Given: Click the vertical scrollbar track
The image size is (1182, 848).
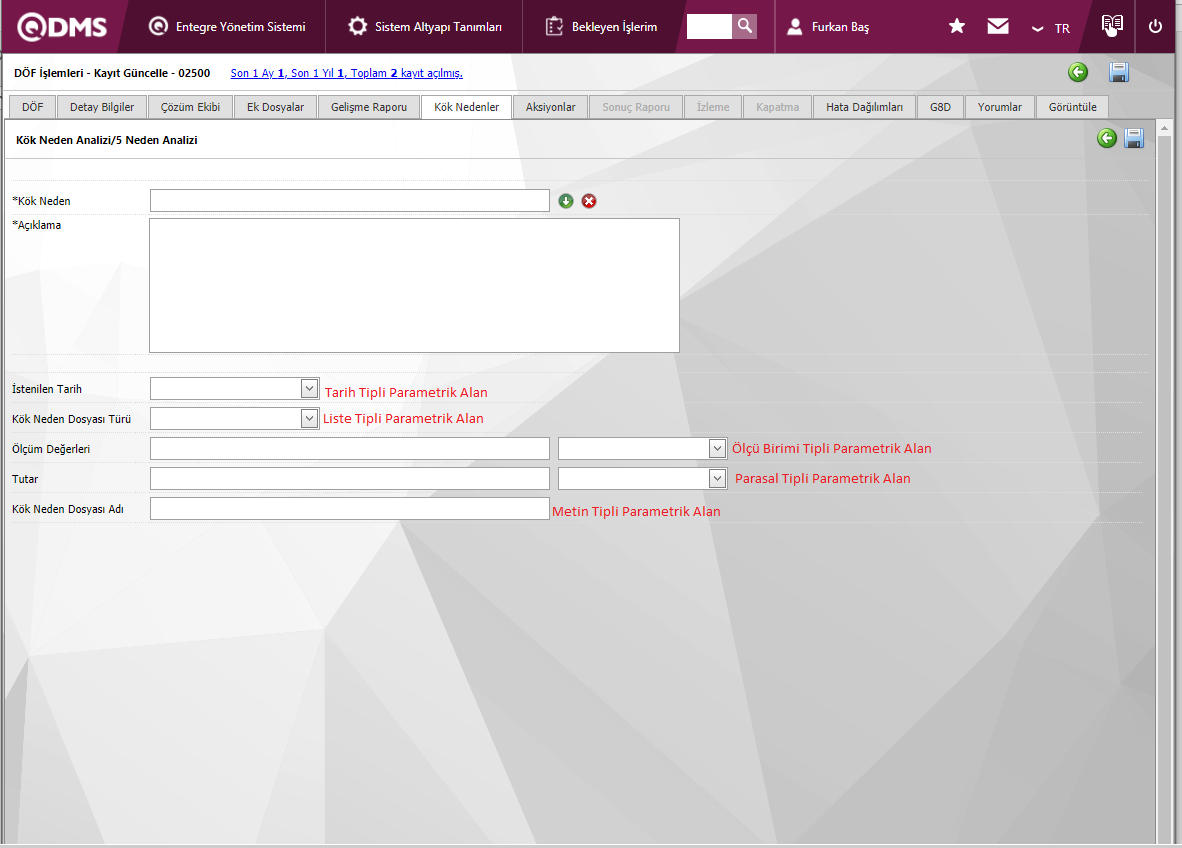Looking at the screenshot, I should click(x=1165, y=490).
